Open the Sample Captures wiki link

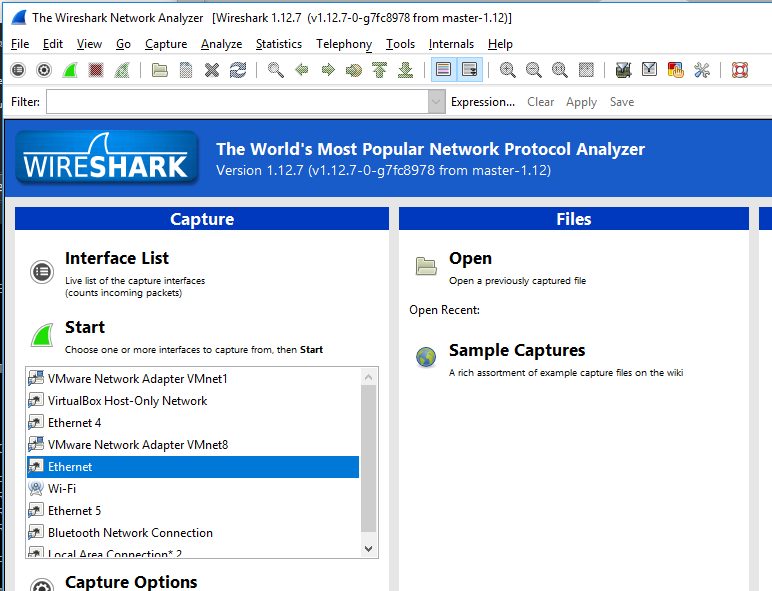[x=516, y=350]
